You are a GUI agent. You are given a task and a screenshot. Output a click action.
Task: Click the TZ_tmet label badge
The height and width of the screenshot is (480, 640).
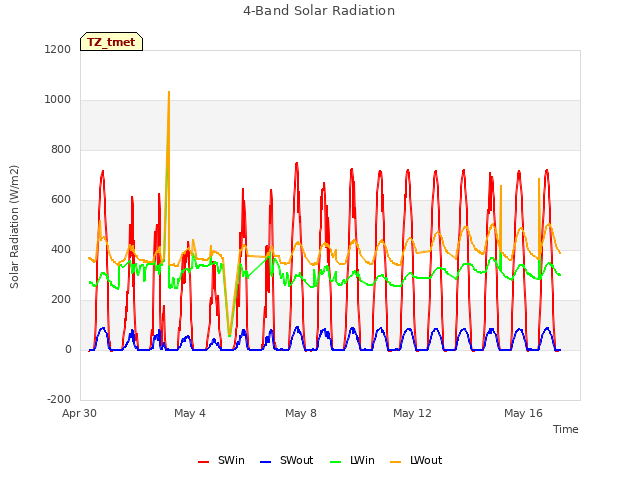click(111, 42)
